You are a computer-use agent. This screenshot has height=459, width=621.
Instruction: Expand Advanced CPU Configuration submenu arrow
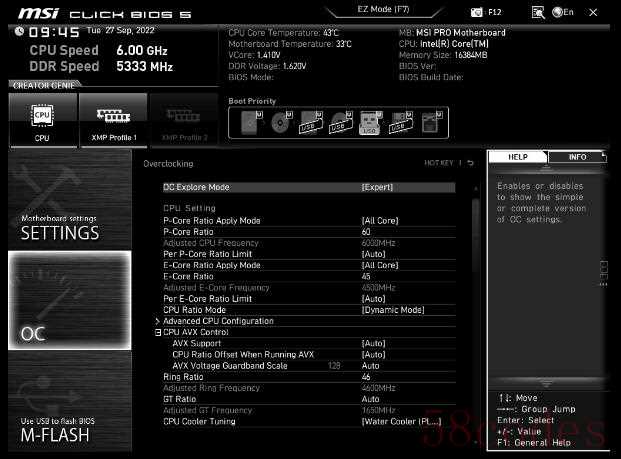point(157,321)
